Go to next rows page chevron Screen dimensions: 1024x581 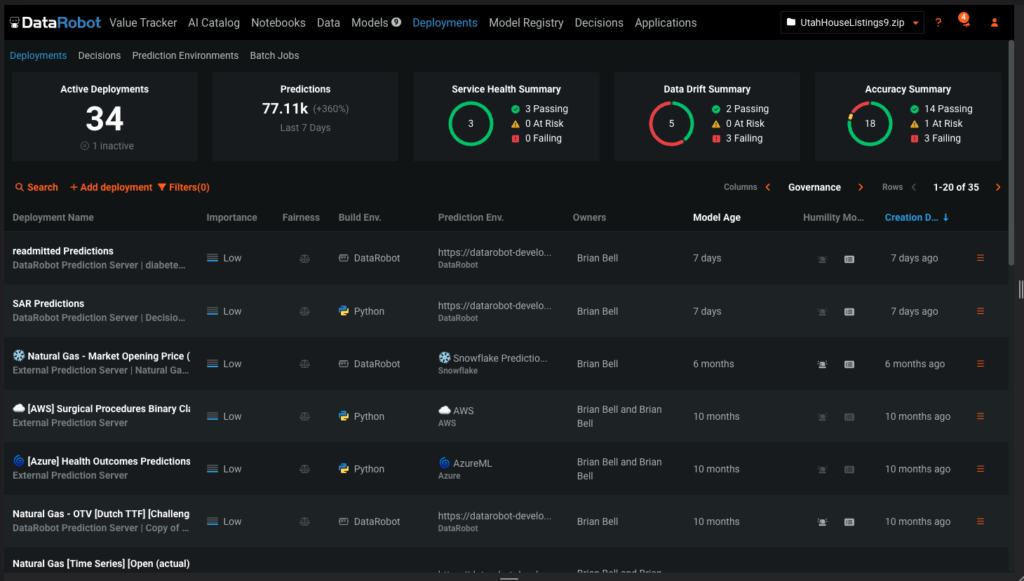998,187
